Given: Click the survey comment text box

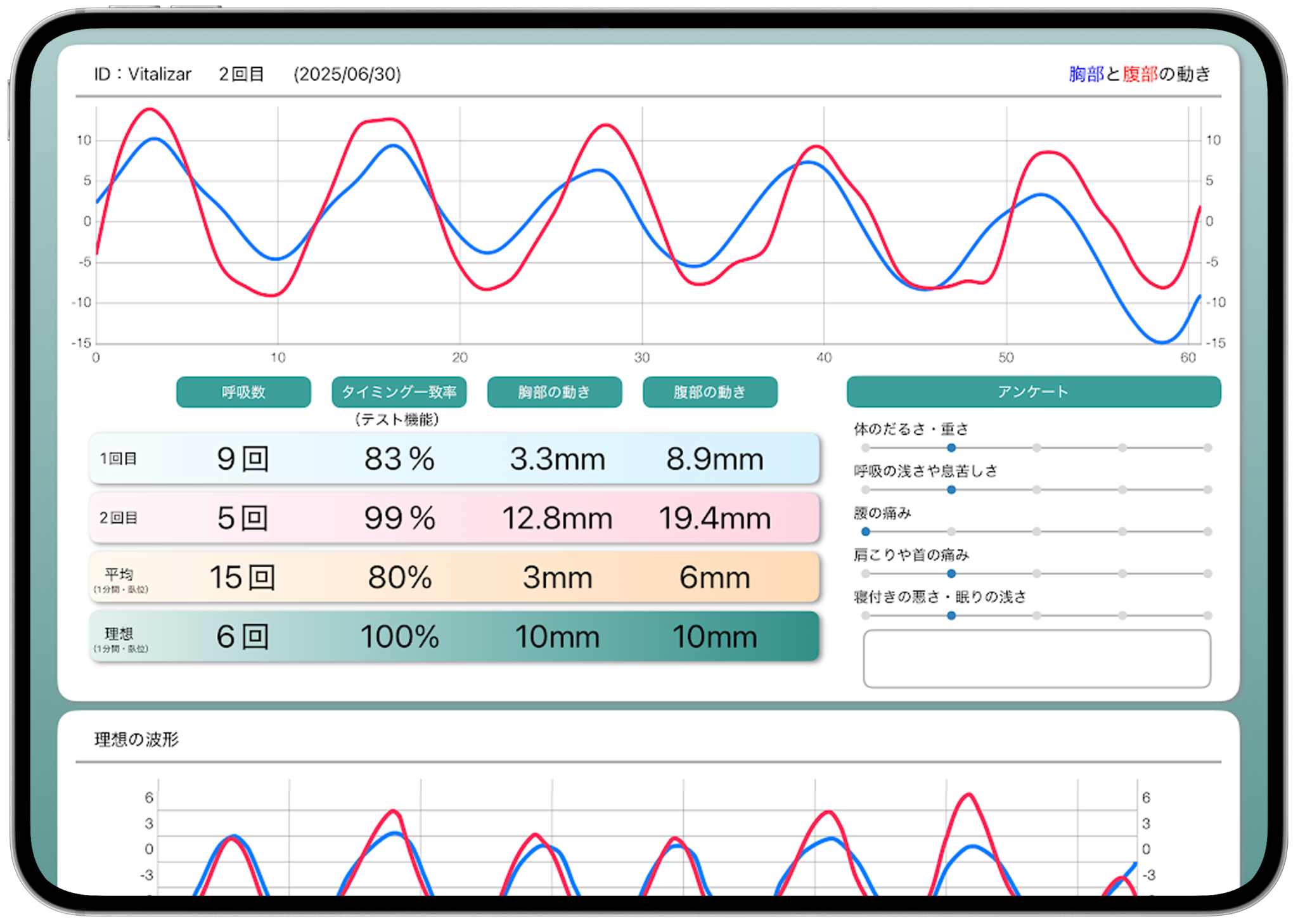Looking at the screenshot, I should 1036,658.
